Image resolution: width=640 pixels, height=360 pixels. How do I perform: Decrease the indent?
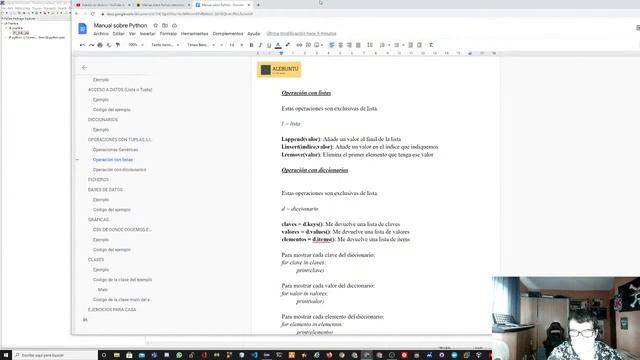tap(411, 45)
